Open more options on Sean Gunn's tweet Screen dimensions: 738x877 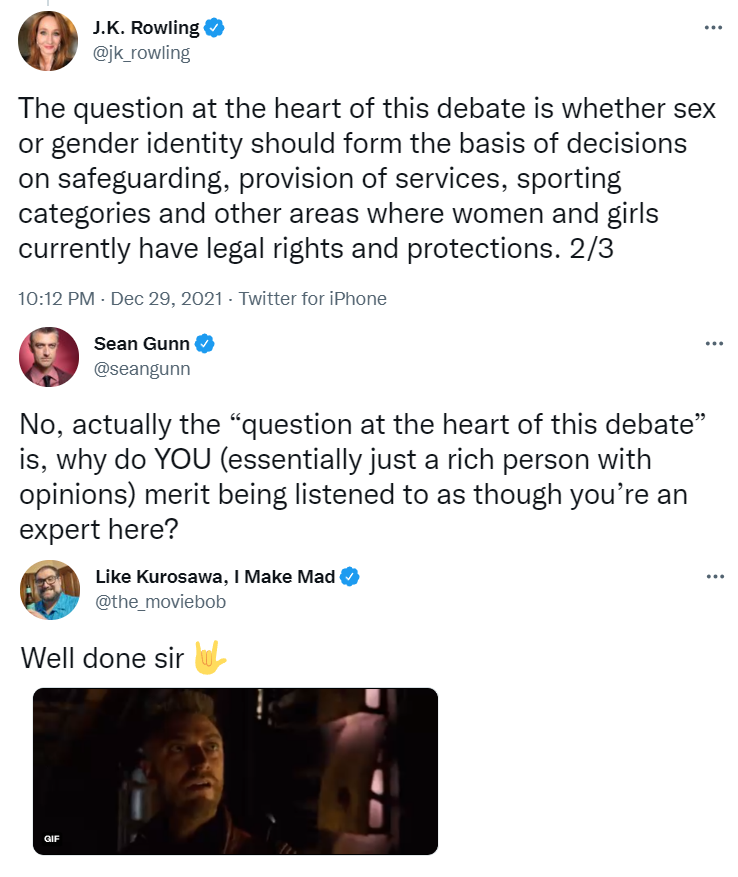point(714,343)
